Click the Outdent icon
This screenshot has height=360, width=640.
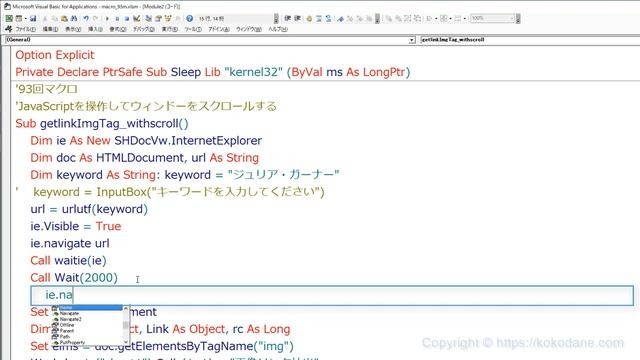click(298, 18)
